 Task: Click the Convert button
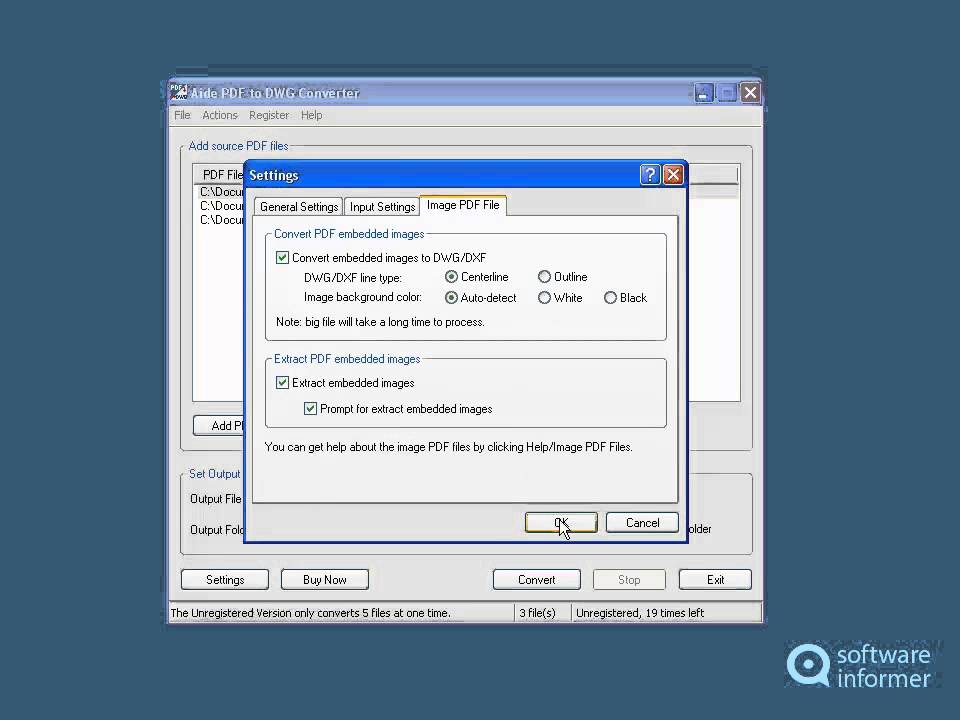tap(536, 580)
